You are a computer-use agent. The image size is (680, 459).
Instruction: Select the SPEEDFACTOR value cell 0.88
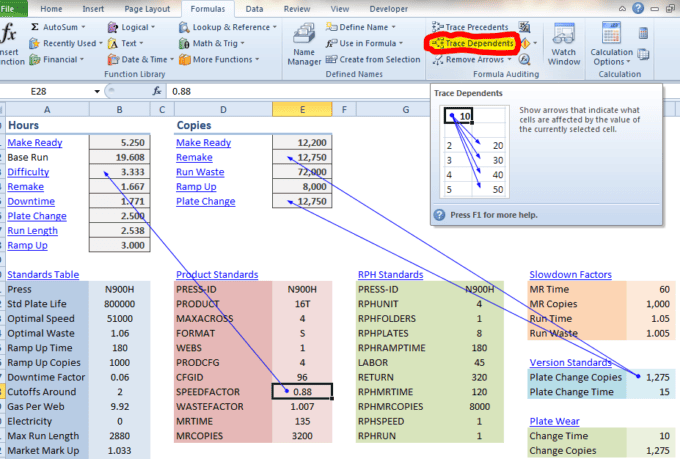pos(302,392)
